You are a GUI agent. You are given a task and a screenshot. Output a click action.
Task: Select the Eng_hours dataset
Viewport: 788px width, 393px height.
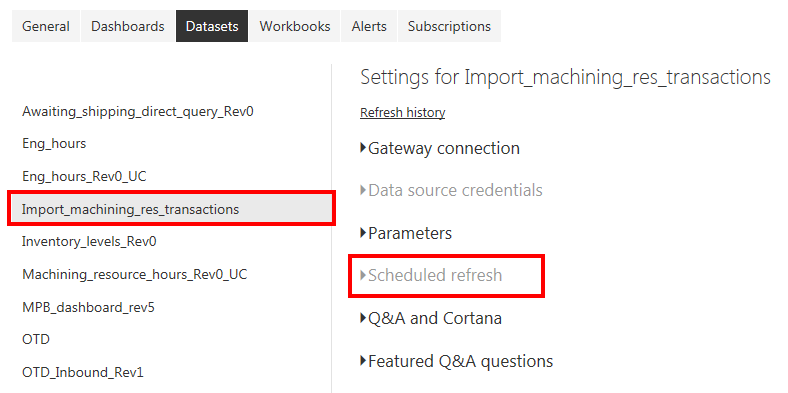[54, 144]
